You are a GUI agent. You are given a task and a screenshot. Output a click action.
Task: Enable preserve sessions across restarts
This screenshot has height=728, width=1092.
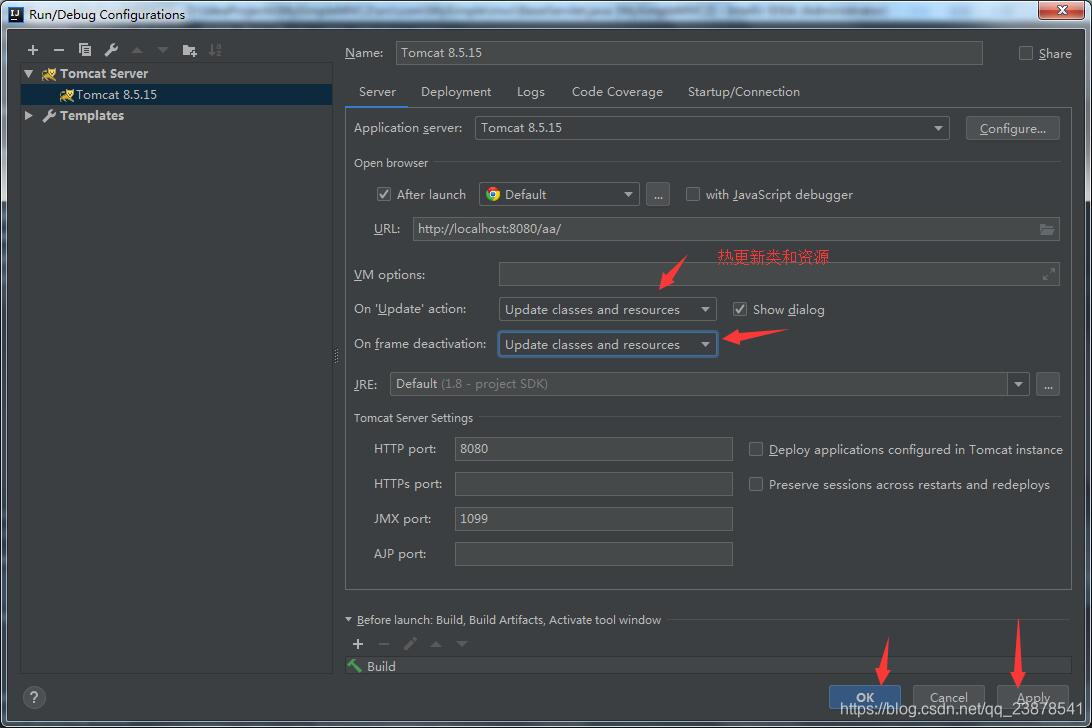tap(756, 484)
